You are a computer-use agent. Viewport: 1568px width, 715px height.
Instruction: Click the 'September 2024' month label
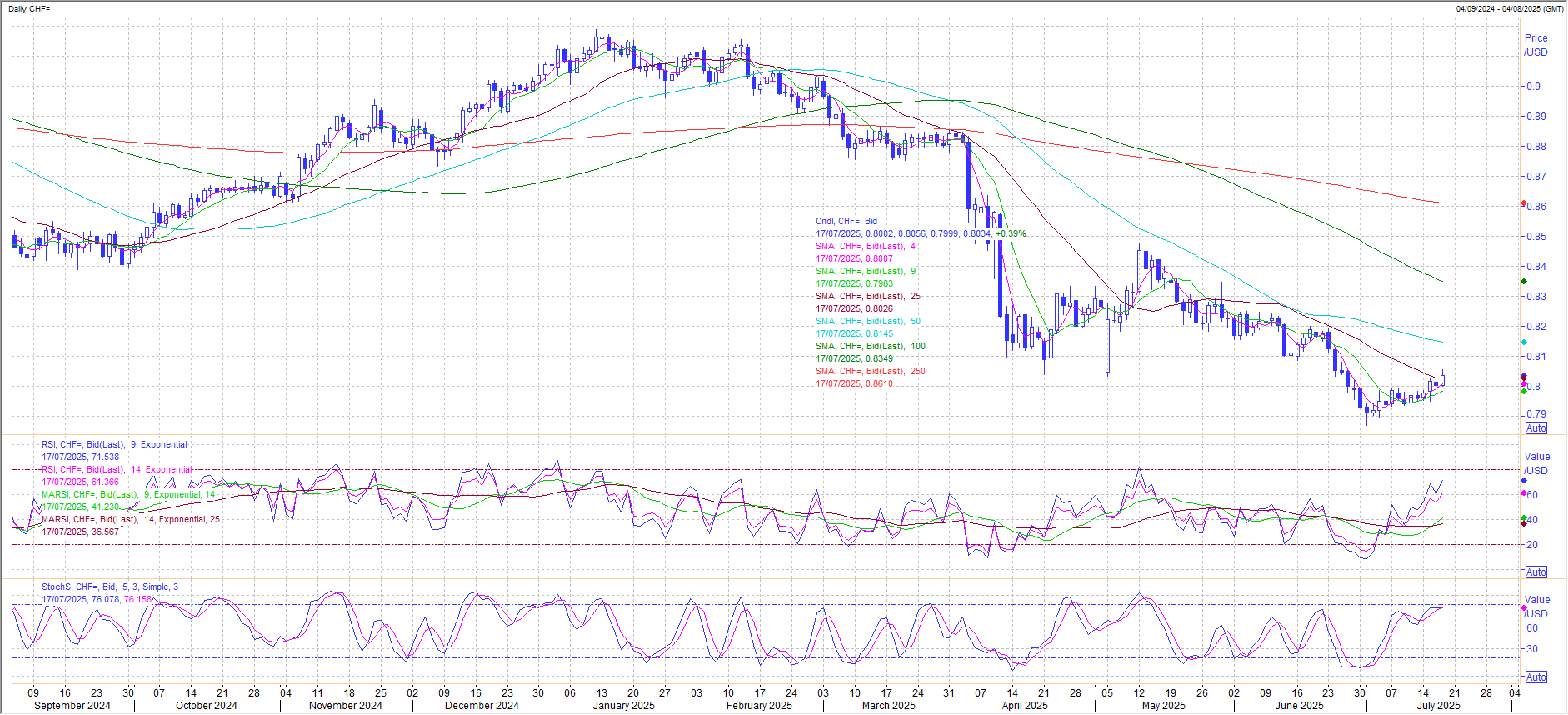[72, 706]
